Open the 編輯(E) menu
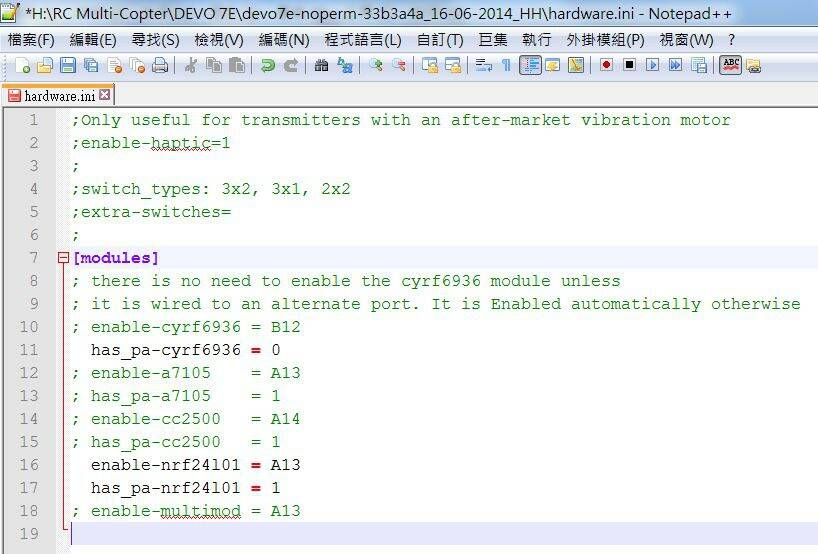Screen dimensions: 818x554 pos(93,40)
